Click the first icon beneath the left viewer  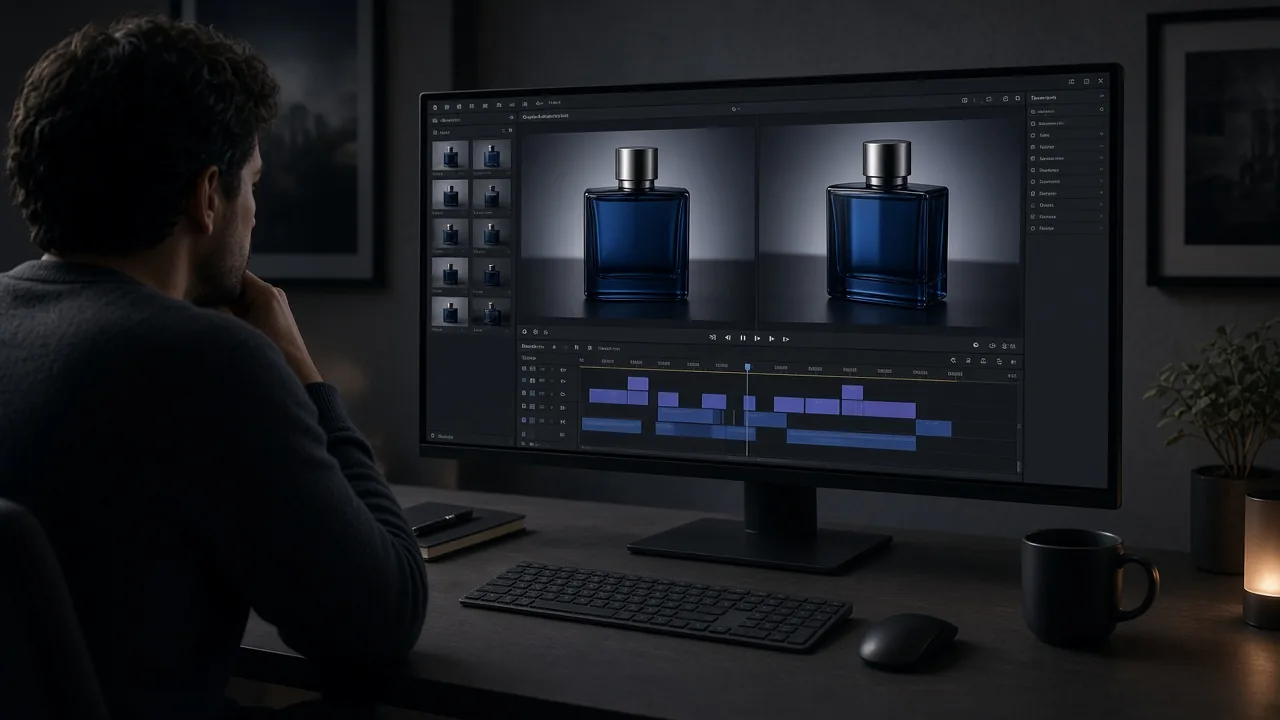click(x=524, y=331)
